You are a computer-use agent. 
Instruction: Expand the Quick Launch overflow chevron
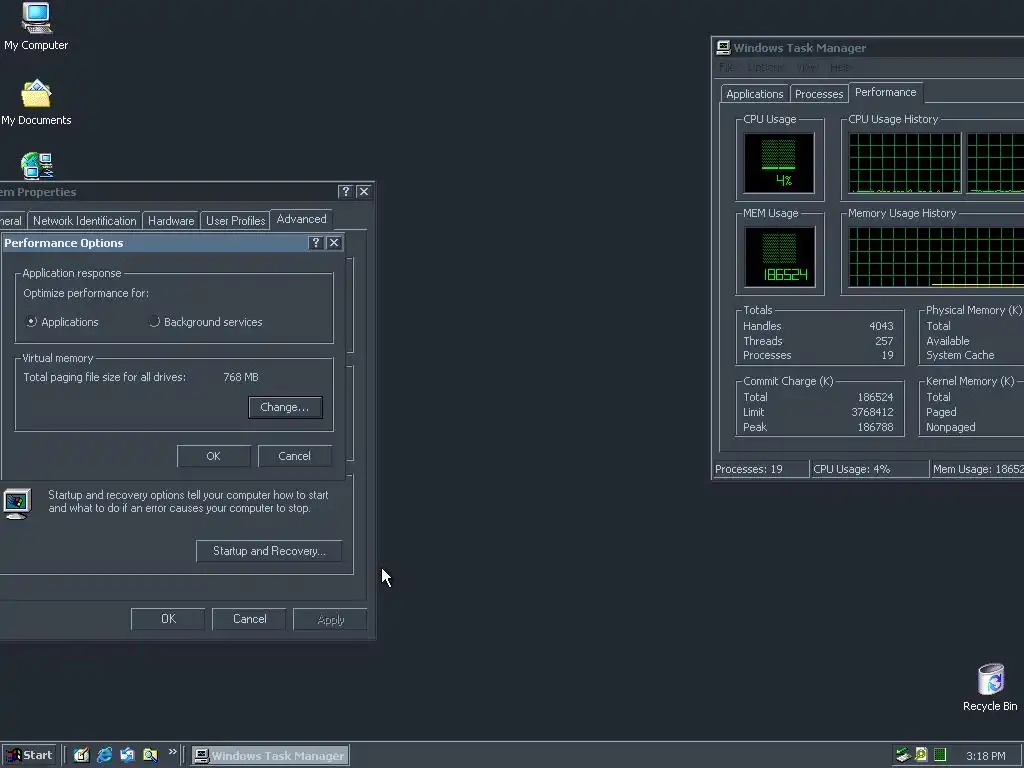172,752
